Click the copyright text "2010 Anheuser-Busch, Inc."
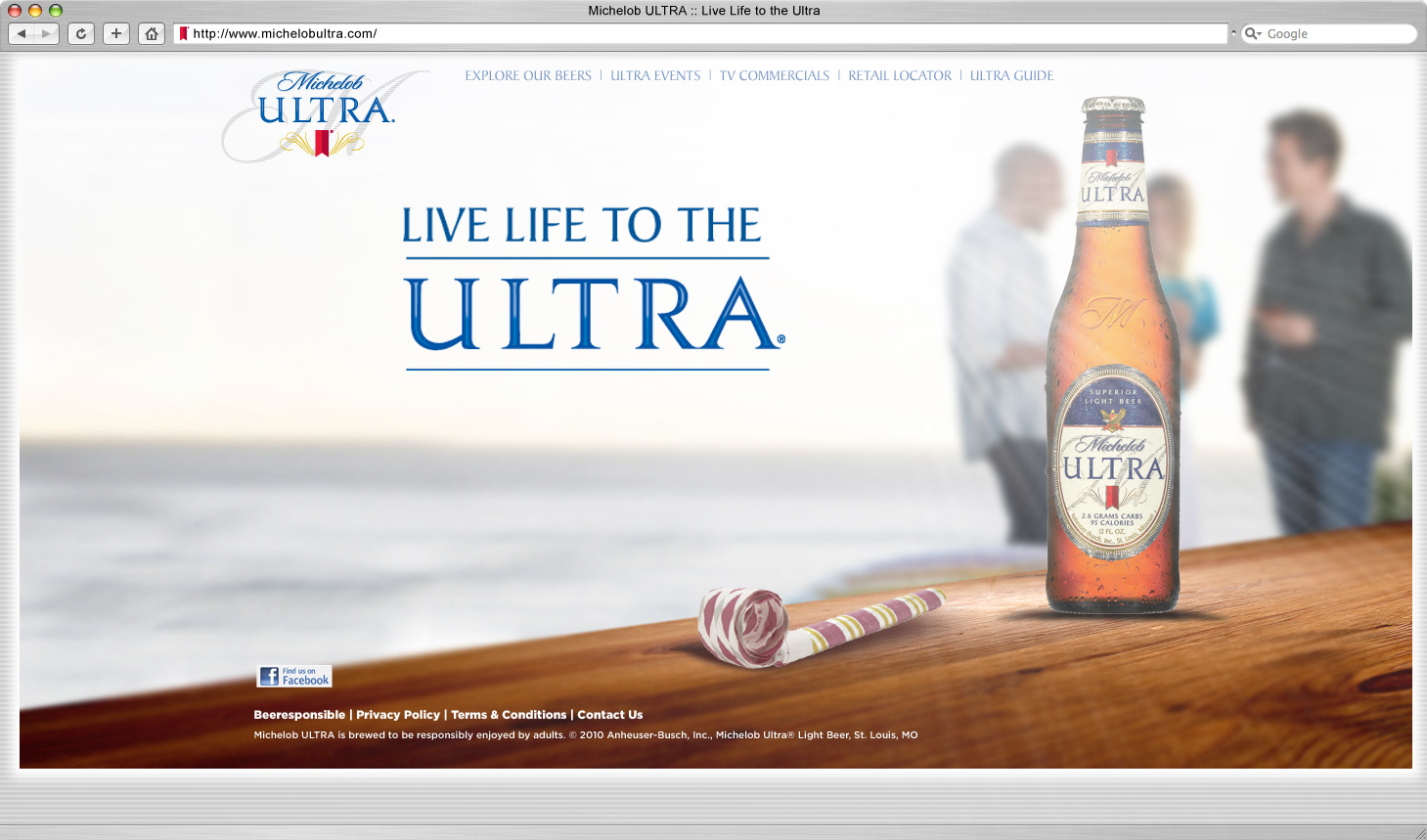The height and width of the screenshot is (840, 1427). (645, 735)
